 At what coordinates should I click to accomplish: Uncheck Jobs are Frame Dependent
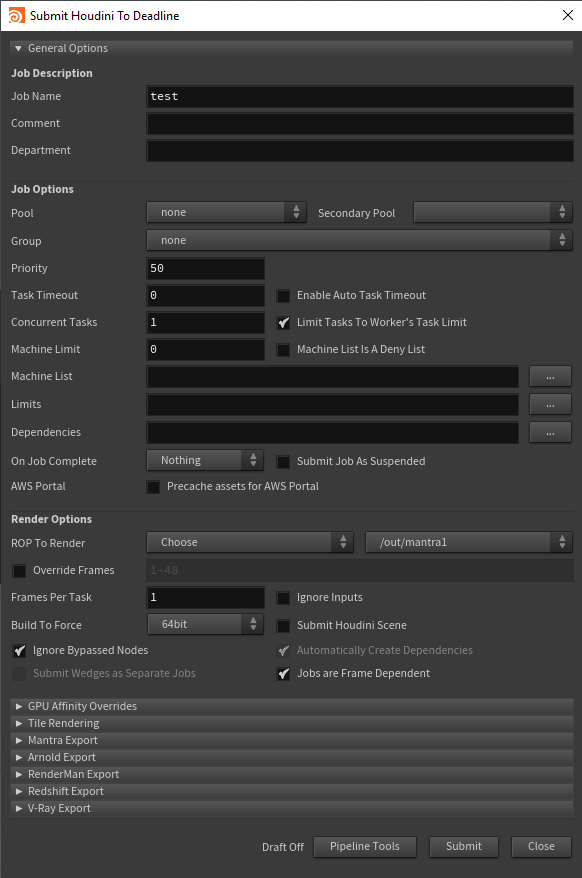283,674
